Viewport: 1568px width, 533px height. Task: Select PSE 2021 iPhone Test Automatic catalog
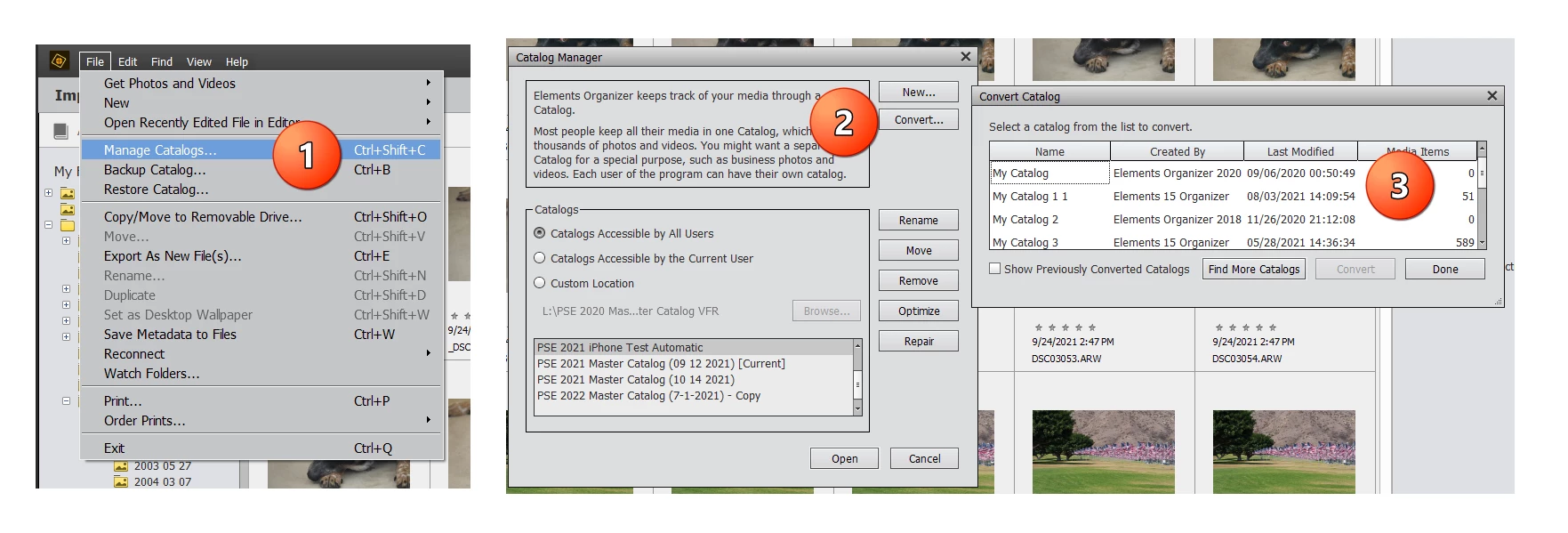(x=694, y=347)
